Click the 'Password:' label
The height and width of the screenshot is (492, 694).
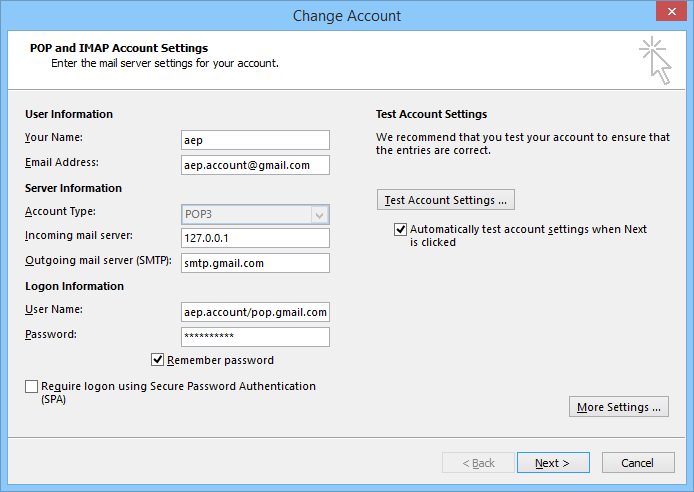tap(50, 334)
